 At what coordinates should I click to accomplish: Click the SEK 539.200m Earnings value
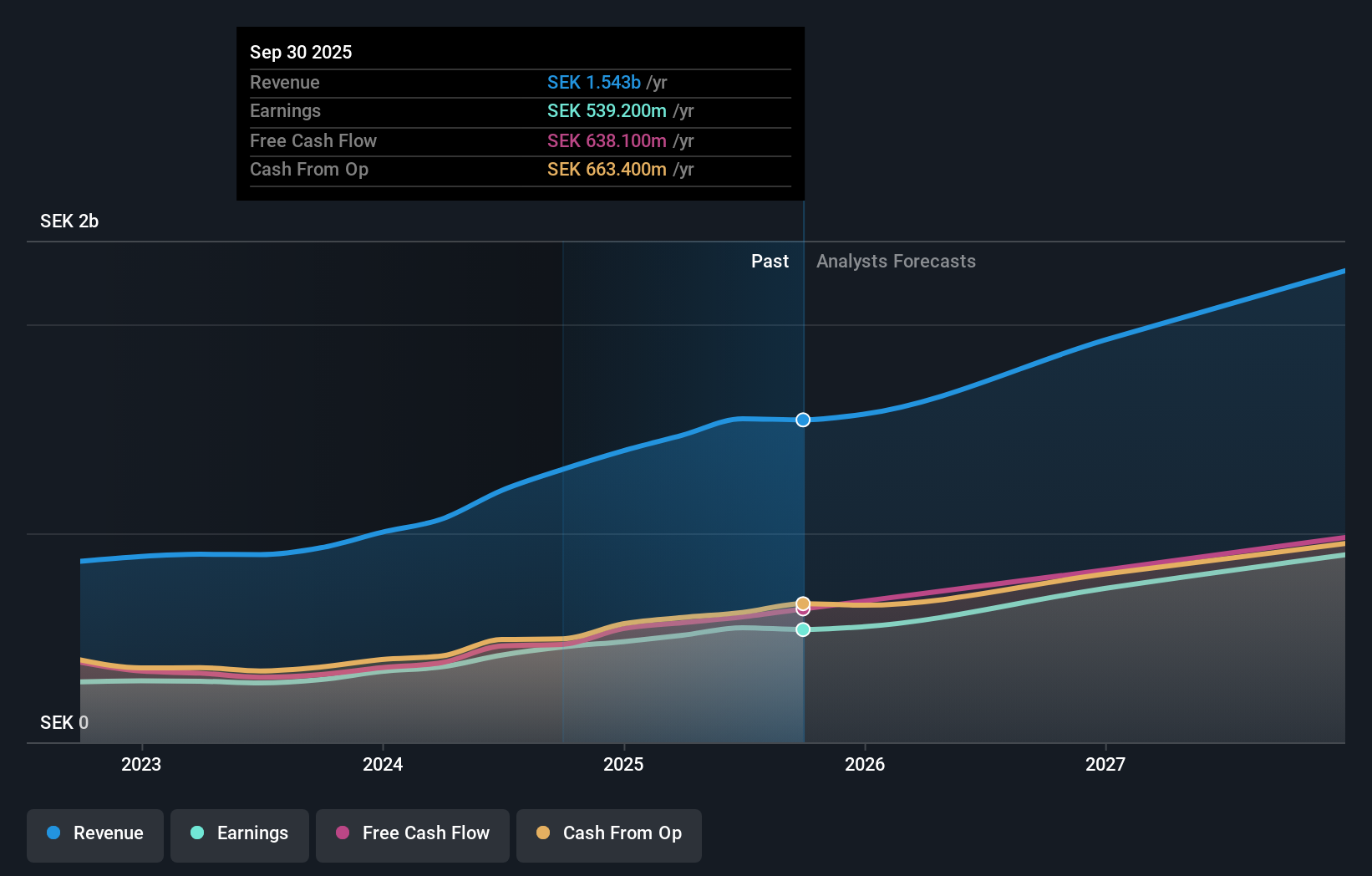(x=607, y=110)
